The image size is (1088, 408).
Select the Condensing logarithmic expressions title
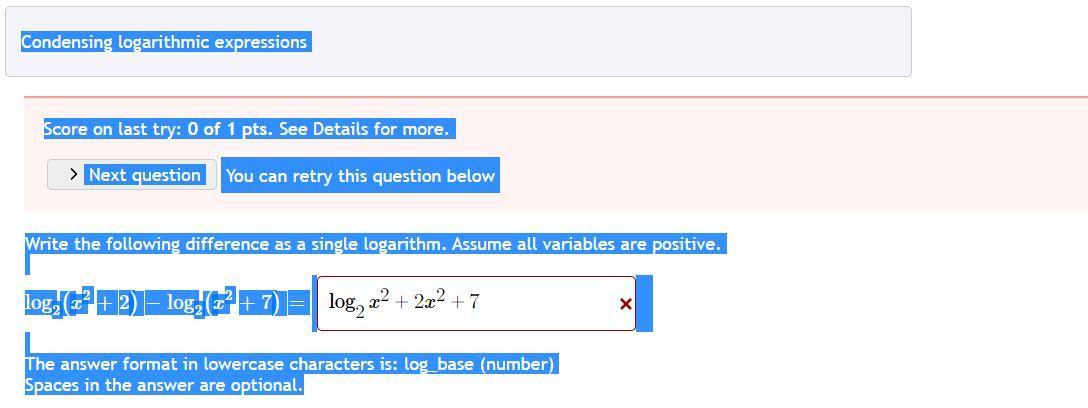pyautogui.click(x=164, y=42)
